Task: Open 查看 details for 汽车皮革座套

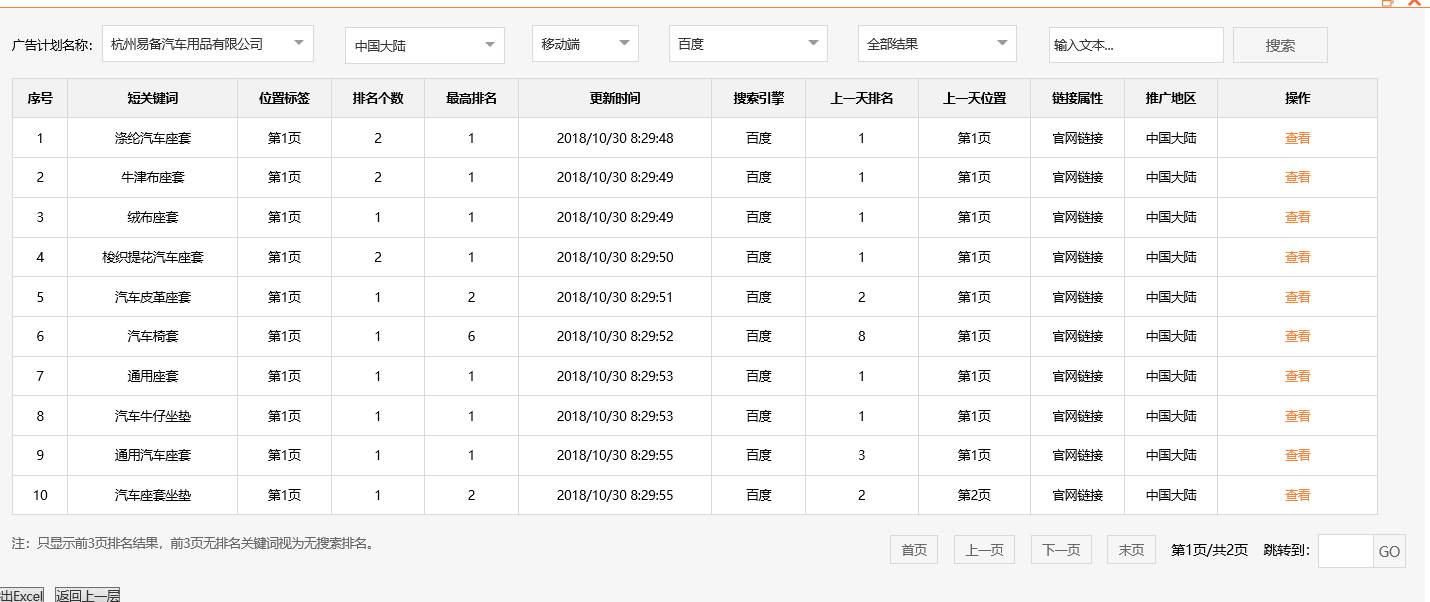Action: point(1297,296)
